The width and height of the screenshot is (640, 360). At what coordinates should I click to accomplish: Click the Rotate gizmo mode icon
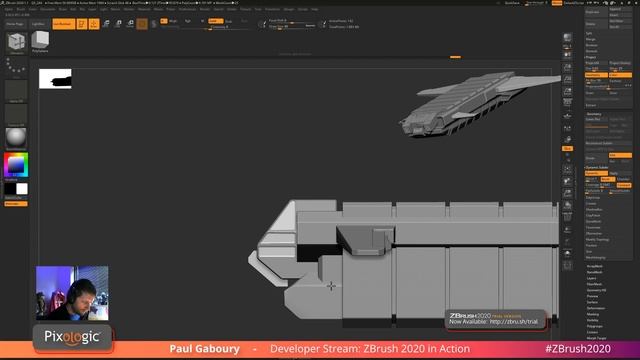[x=130, y=24]
